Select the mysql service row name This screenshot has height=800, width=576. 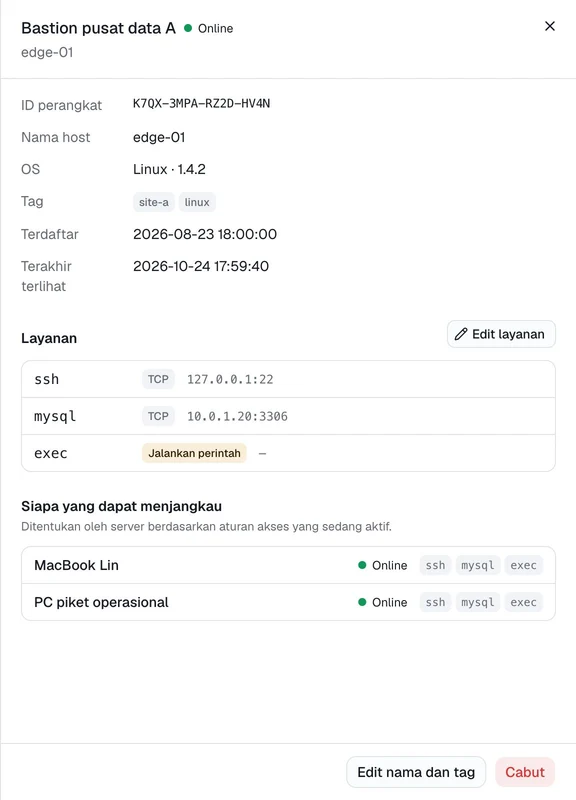coord(55,416)
